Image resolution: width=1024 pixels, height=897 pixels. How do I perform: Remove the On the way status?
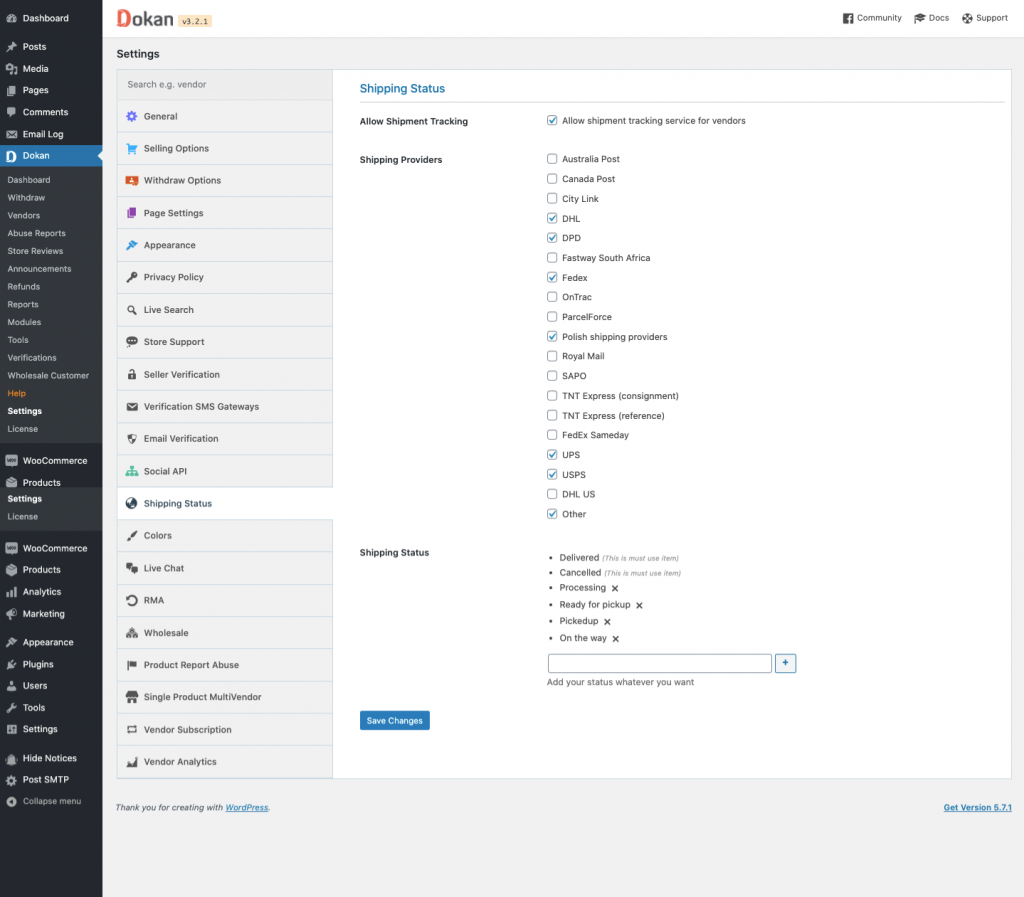(x=615, y=638)
